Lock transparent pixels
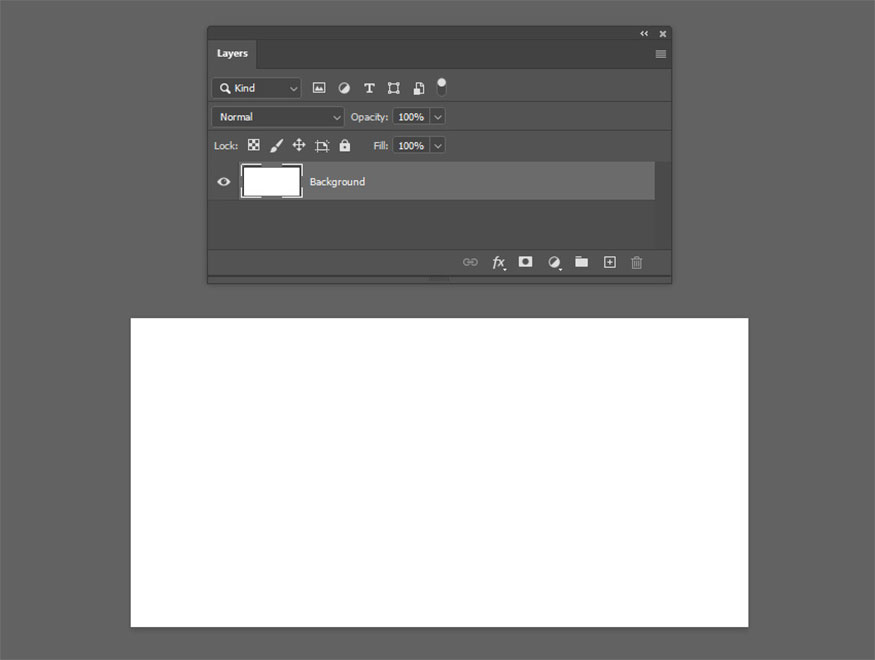 point(253,145)
